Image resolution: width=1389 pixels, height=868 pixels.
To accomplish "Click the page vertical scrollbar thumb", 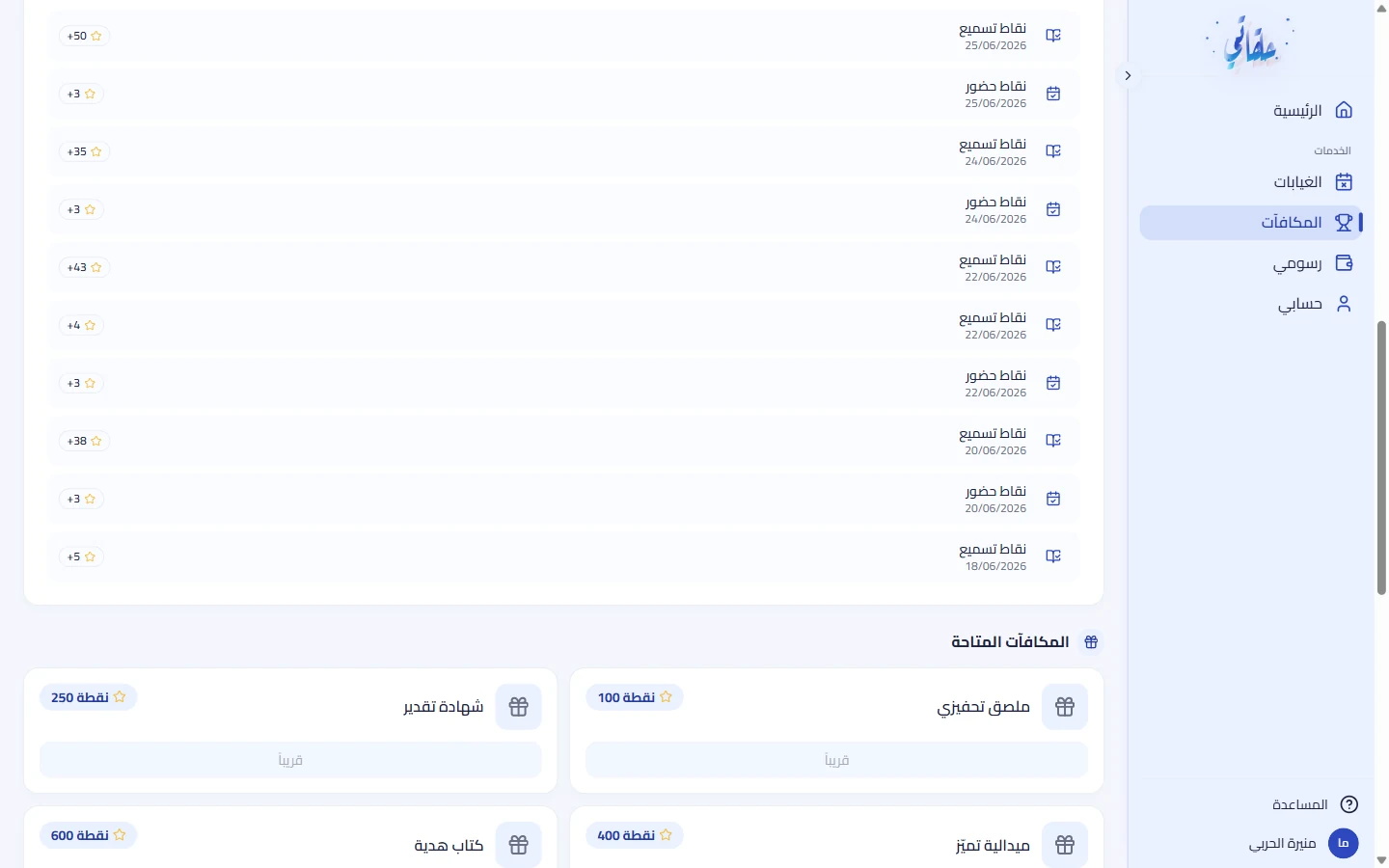I will click(1381, 458).
